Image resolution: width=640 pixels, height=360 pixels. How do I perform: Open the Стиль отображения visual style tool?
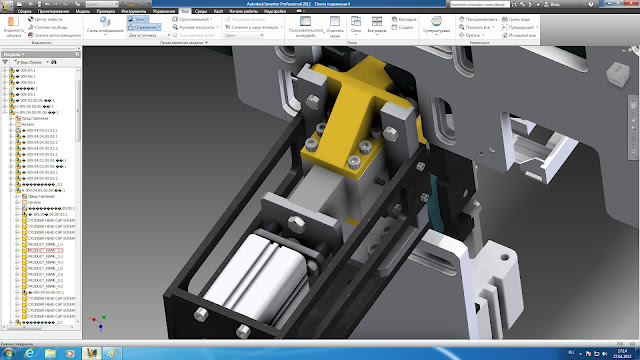[105, 25]
